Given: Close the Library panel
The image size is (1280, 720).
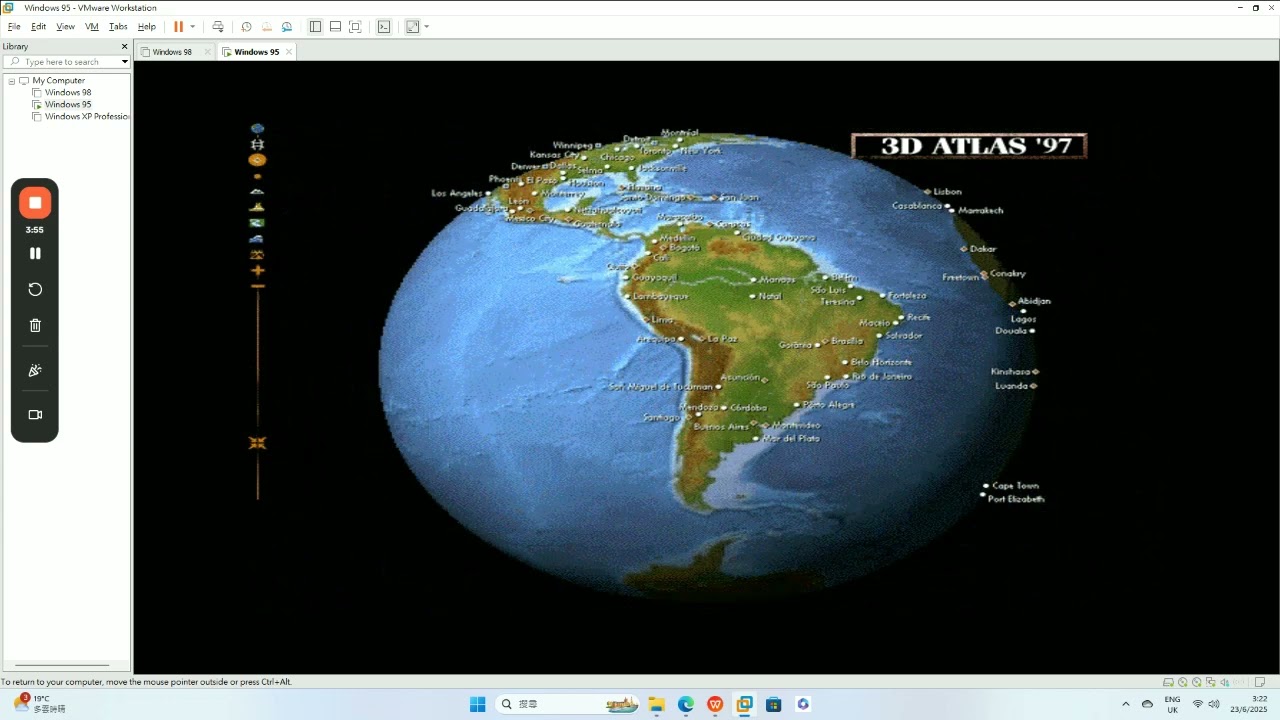Looking at the screenshot, I should point(124,46).
